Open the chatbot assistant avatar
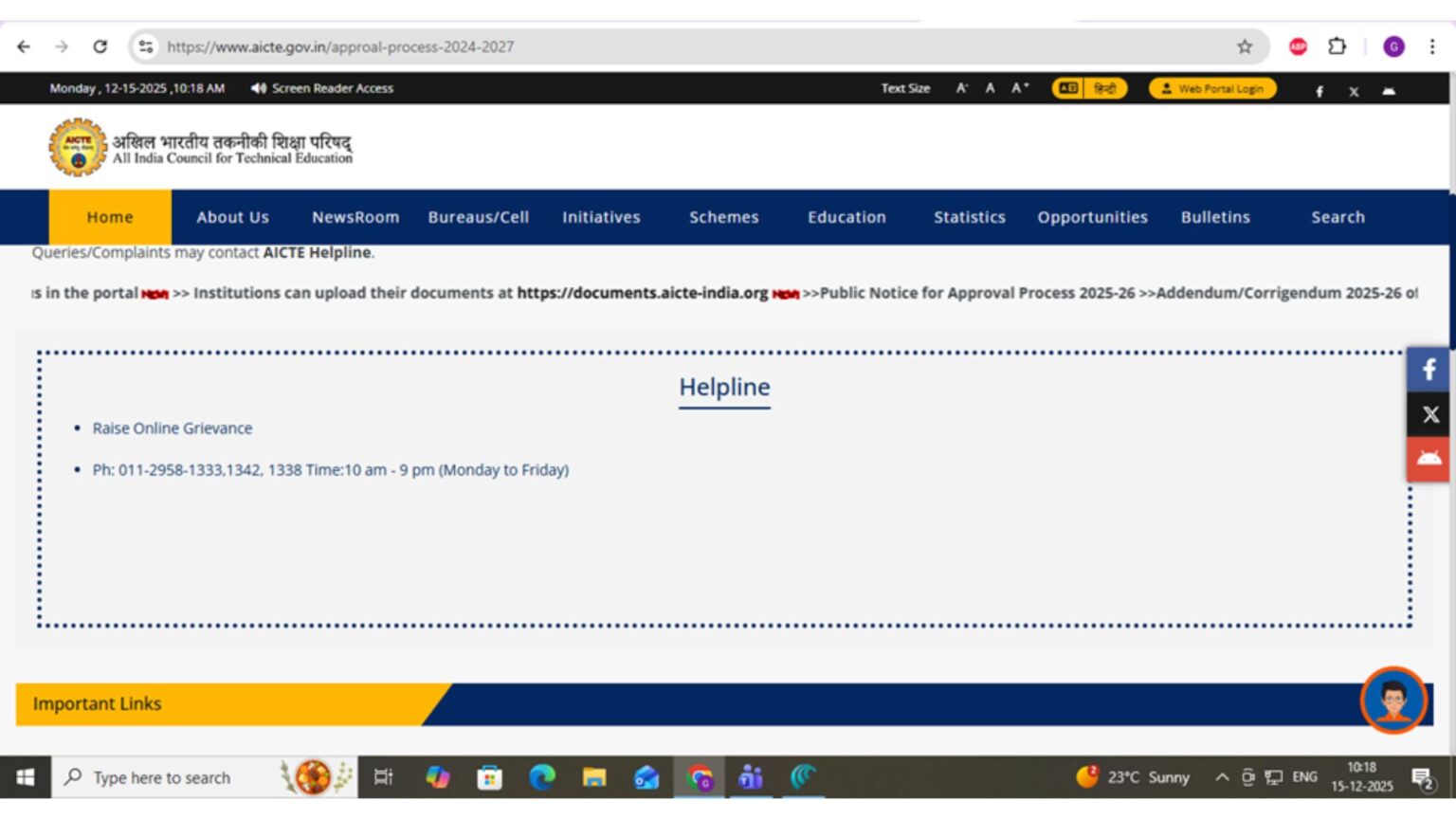Screen dimensions: 1456x819 point(1392,701)
